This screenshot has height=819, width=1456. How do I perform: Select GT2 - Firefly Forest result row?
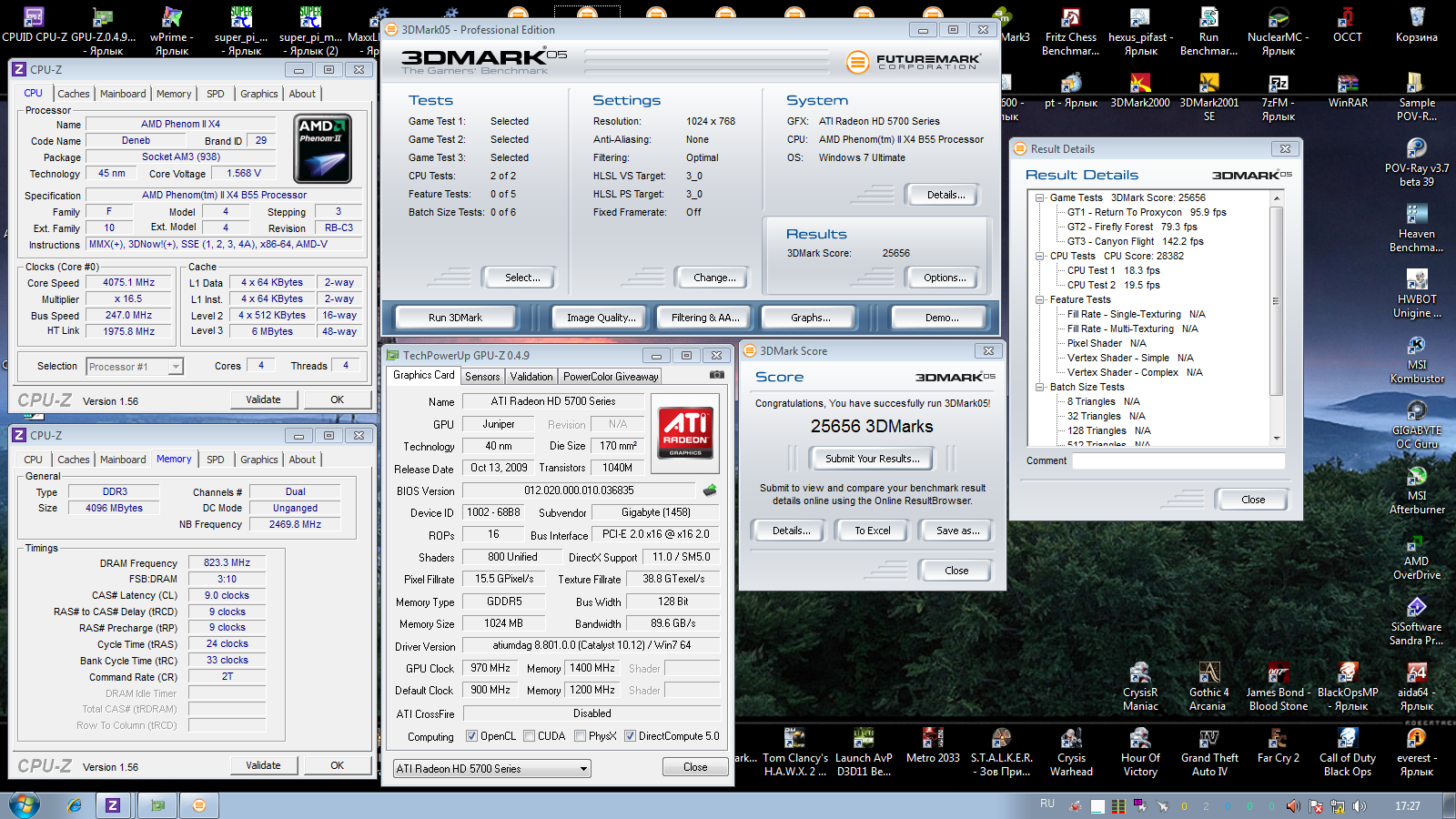pos(1132,227)
